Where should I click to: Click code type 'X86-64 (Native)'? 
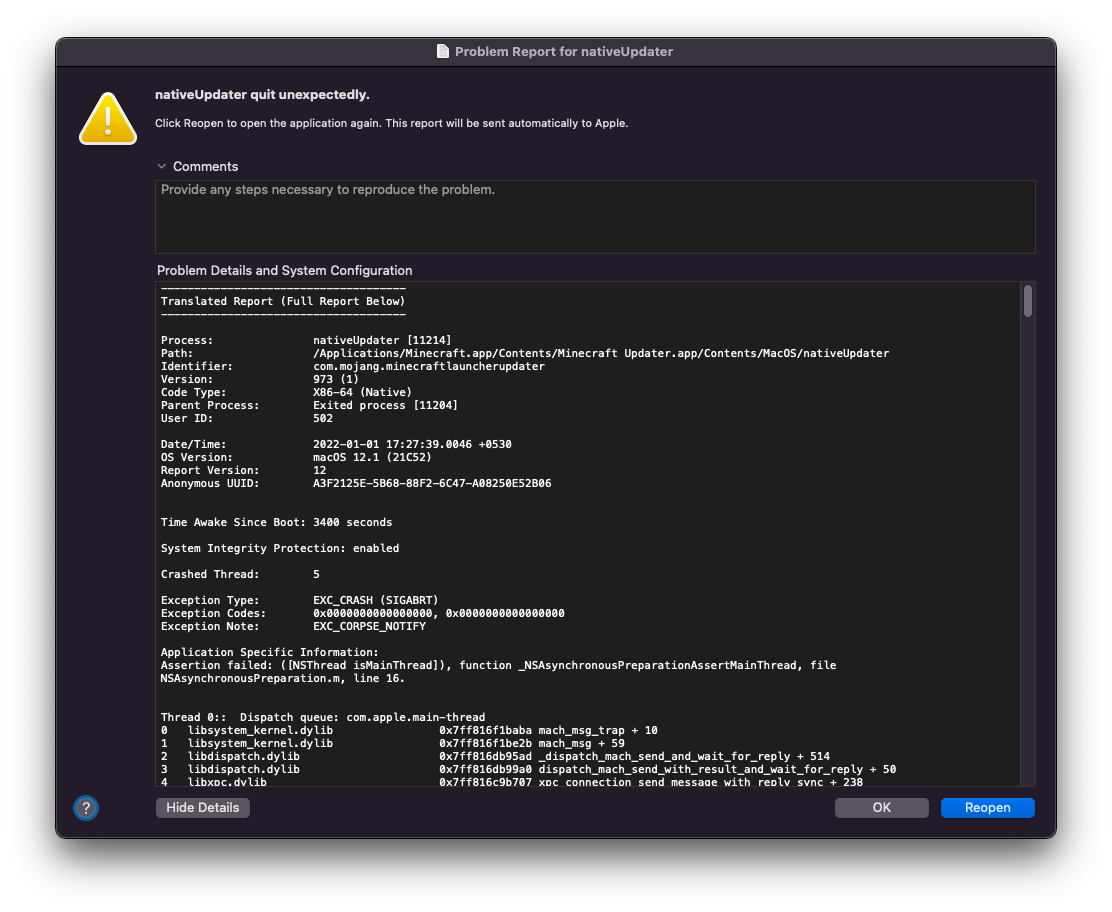(x=362, y=392)
